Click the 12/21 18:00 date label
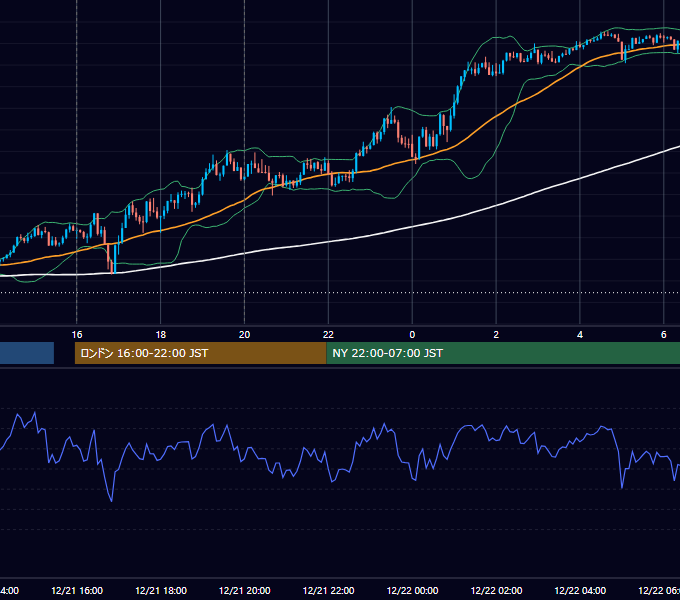 click(161, 590)
